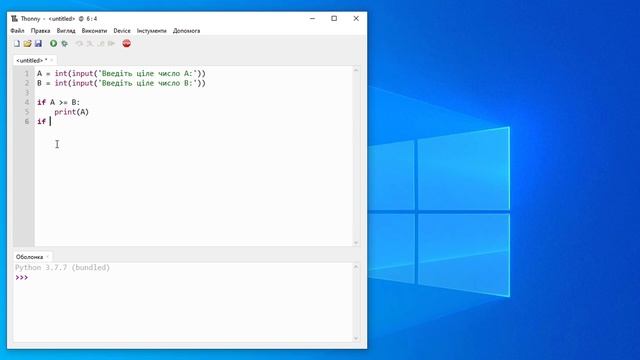Close the <untitled> editor tab
The image size is (640, 360).
click(x=52, y=60)
